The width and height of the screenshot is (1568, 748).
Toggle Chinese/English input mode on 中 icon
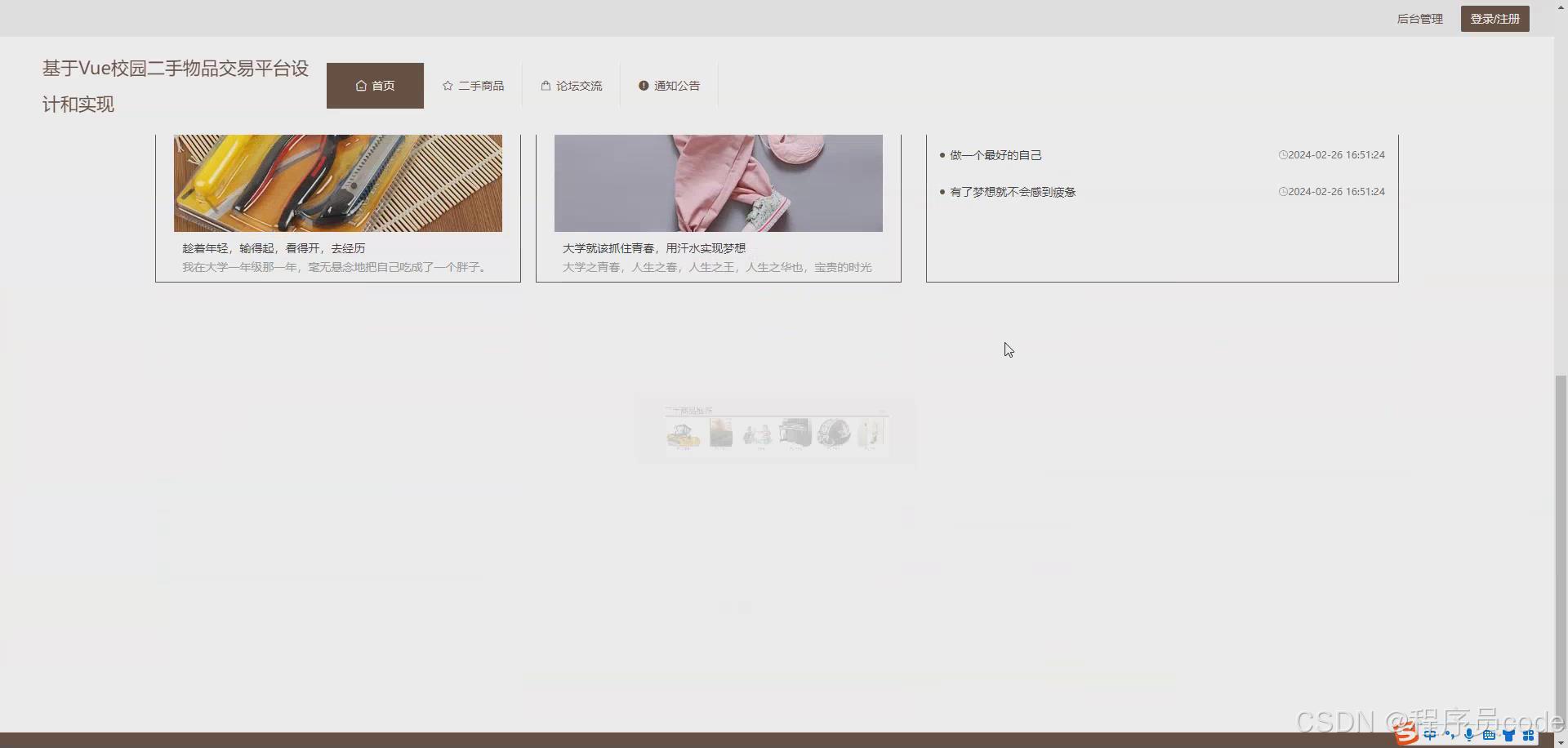point(1430,734)
